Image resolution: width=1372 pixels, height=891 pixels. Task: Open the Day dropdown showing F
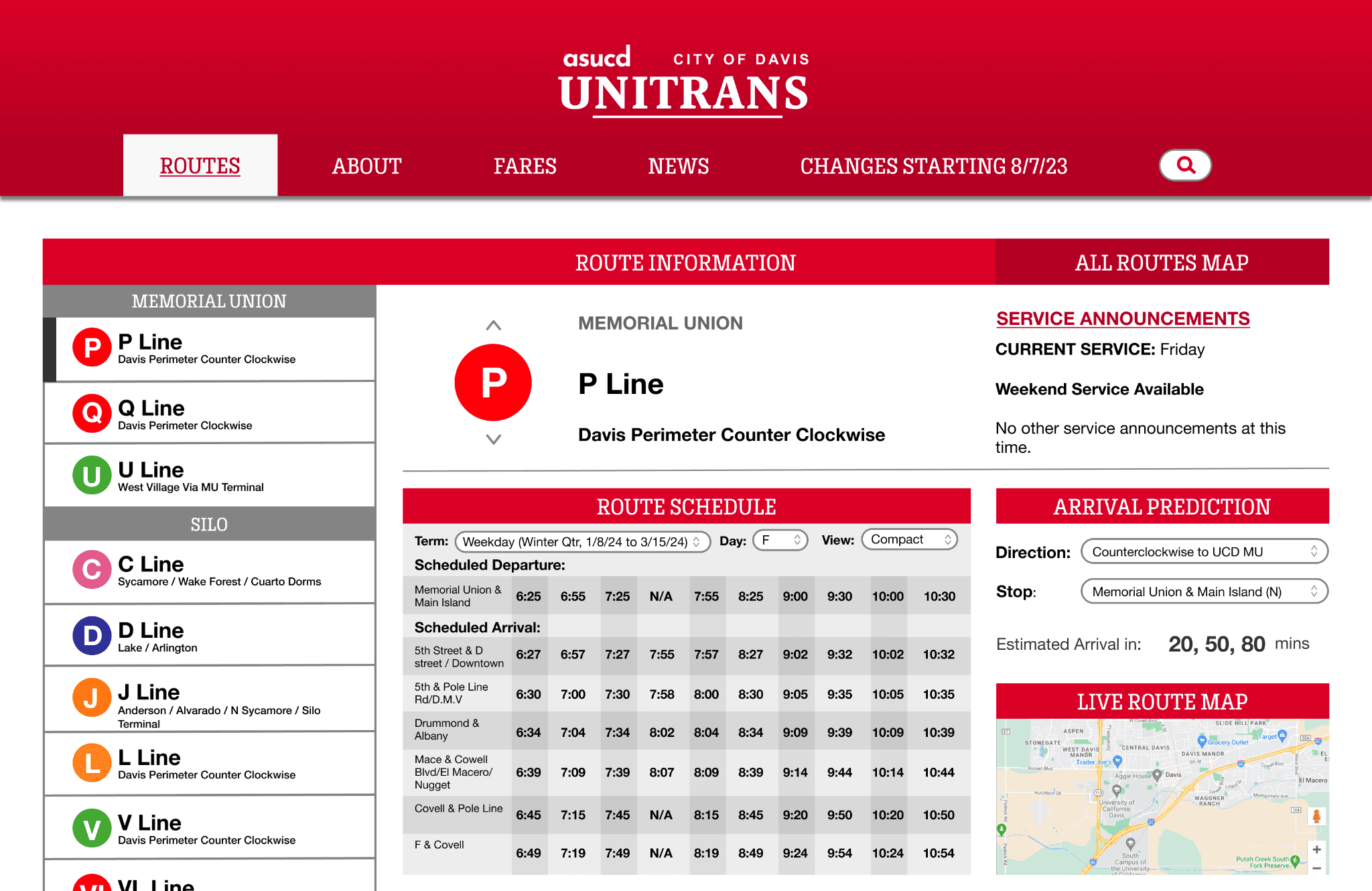pyautogui.click(x=780, y=540)
